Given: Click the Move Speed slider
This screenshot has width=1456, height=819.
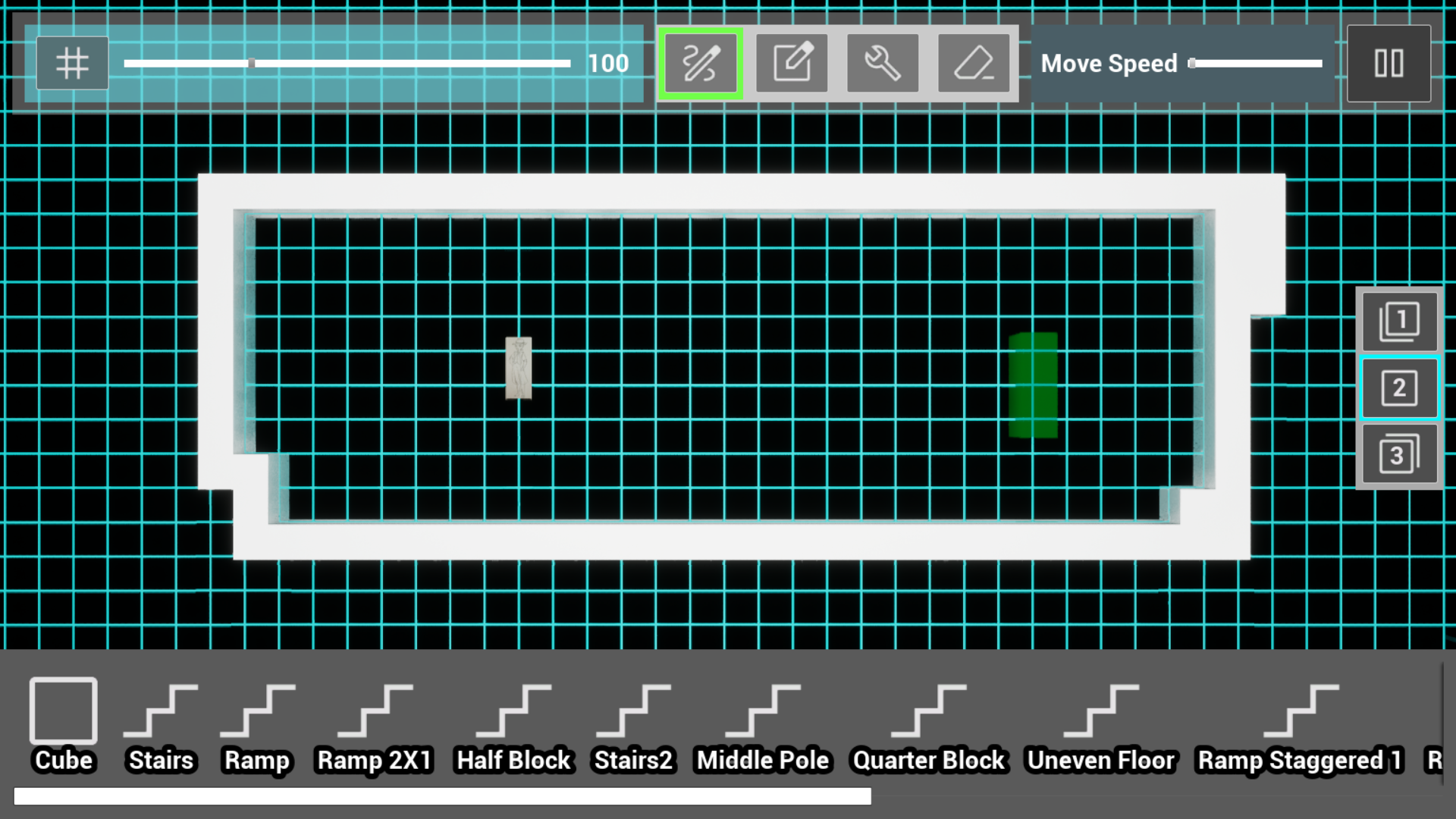Looking at the screenshot, I should (x=1255, y=64).
